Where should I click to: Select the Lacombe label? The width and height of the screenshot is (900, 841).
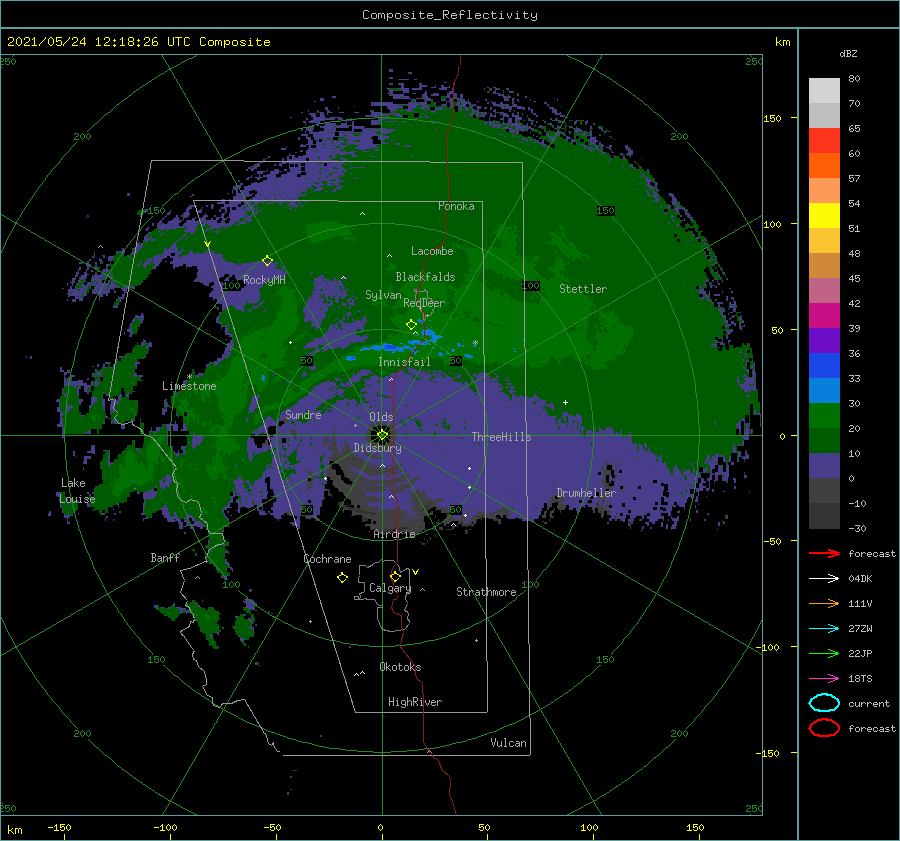pos(432,251)
